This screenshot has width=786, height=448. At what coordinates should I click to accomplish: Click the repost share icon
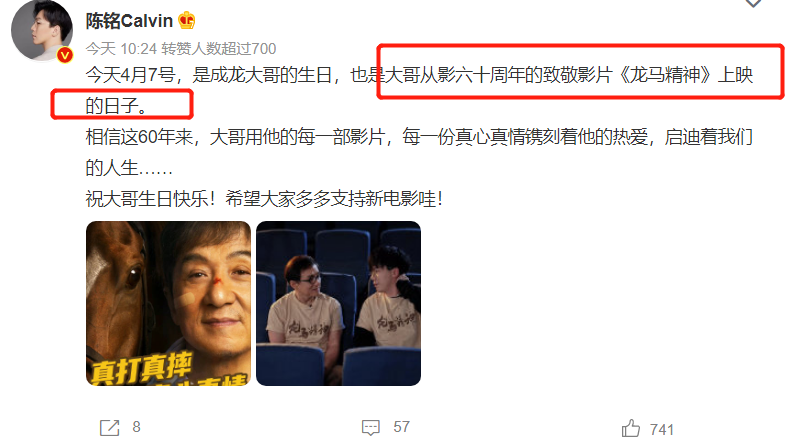pos(110,428)
